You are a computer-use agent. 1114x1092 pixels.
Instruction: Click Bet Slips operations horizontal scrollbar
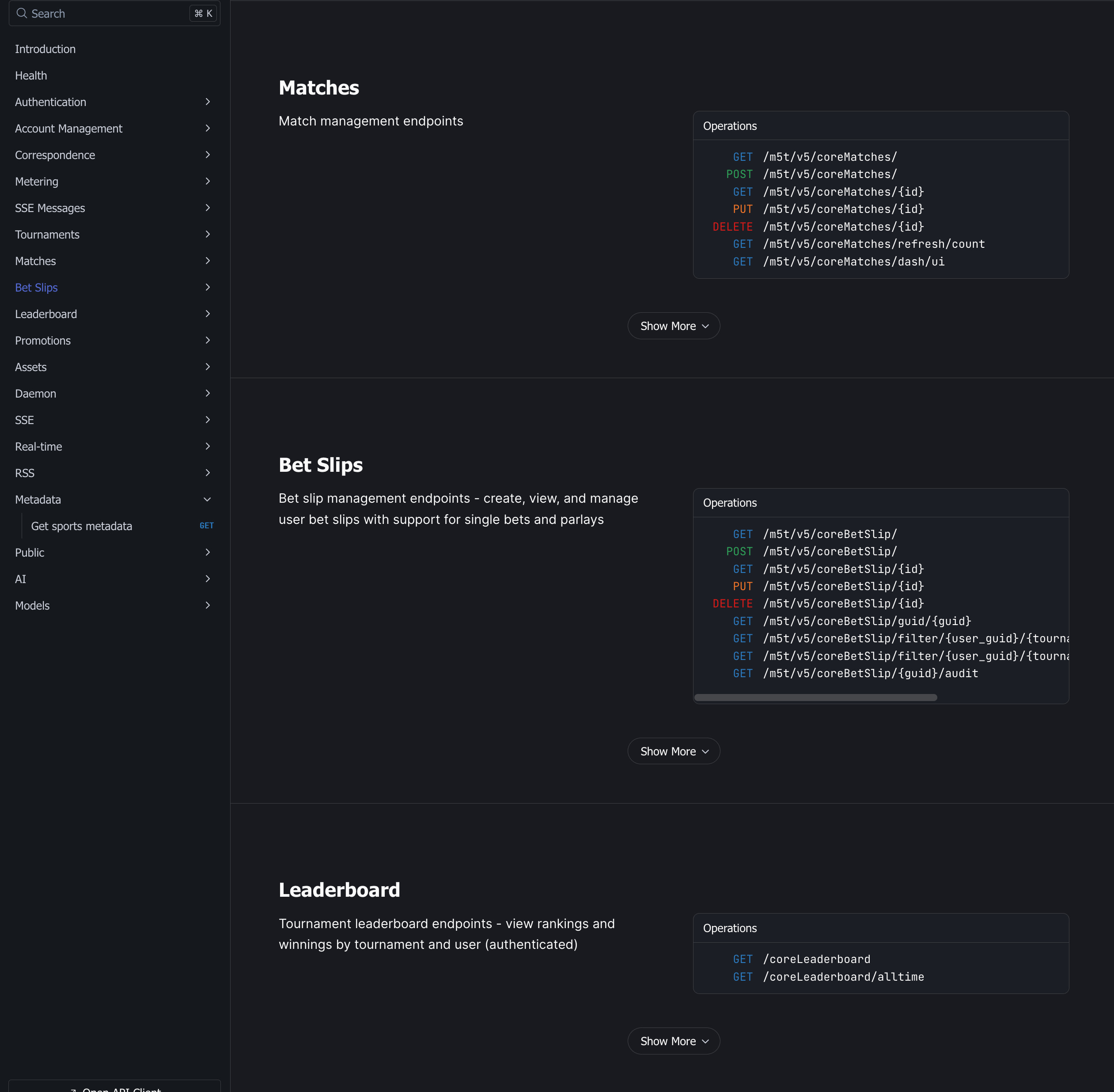815,698
